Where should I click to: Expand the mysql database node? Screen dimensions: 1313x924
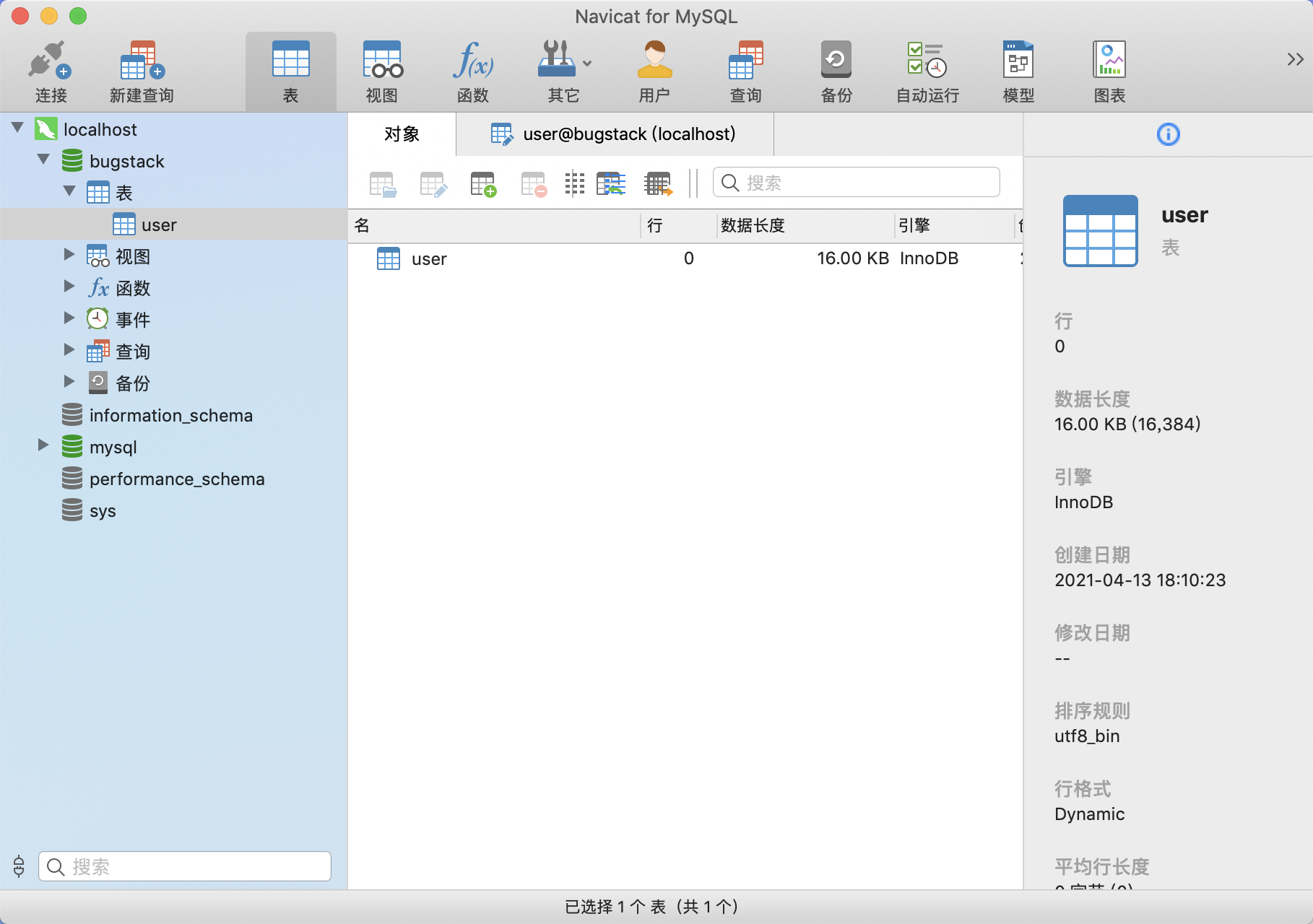click(43, 445)
